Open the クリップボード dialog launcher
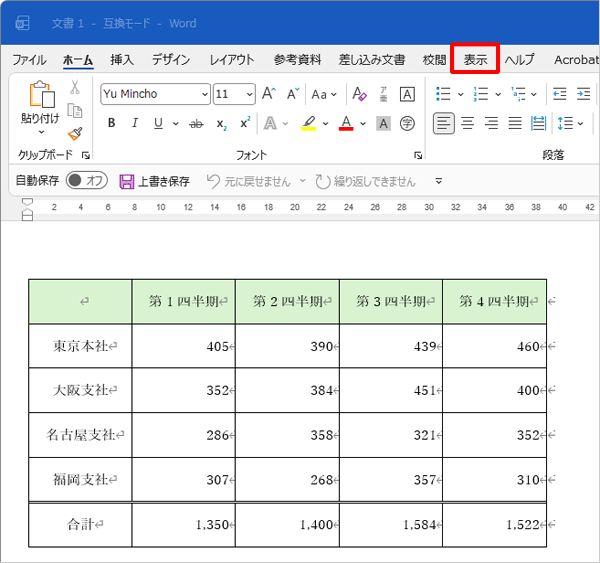 86,155
